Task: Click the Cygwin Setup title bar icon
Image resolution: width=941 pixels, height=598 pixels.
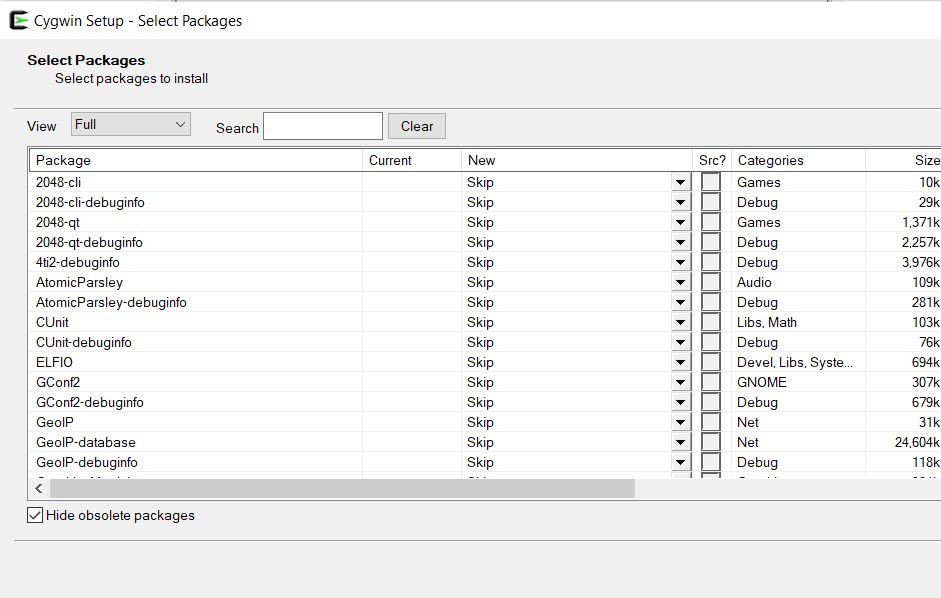Action: pyautogui.click(x=19, y=20)
